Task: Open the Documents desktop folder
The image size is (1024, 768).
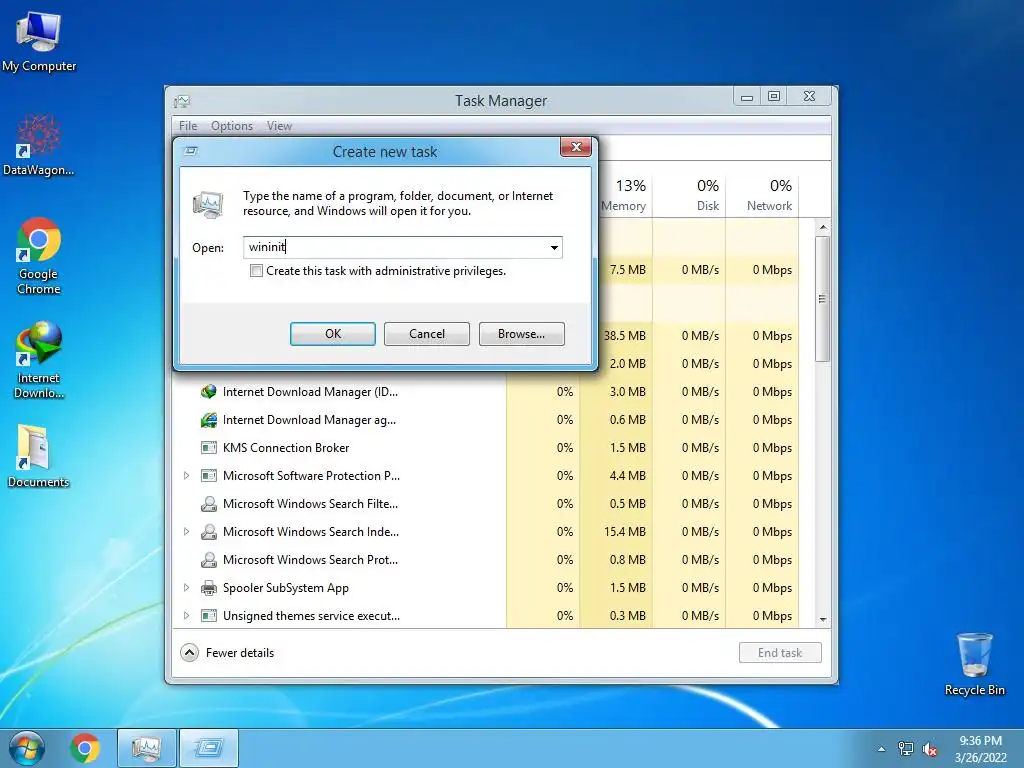Action: click(39, 456)
